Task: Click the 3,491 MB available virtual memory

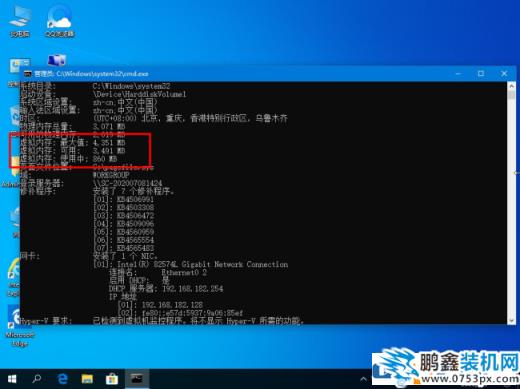Action: [x=109, y=151]
